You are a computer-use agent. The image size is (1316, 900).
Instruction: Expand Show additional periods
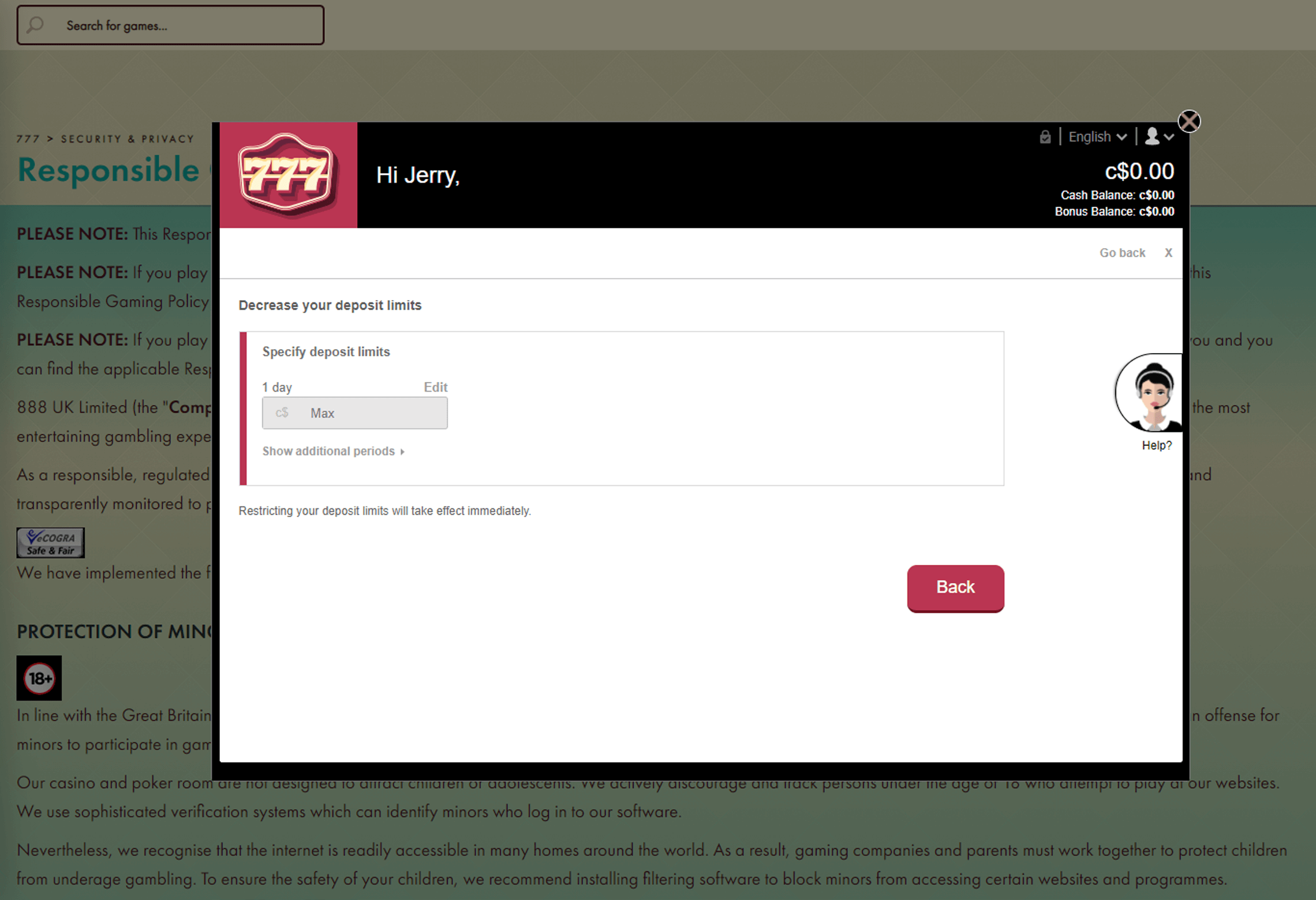click(334, 451)
